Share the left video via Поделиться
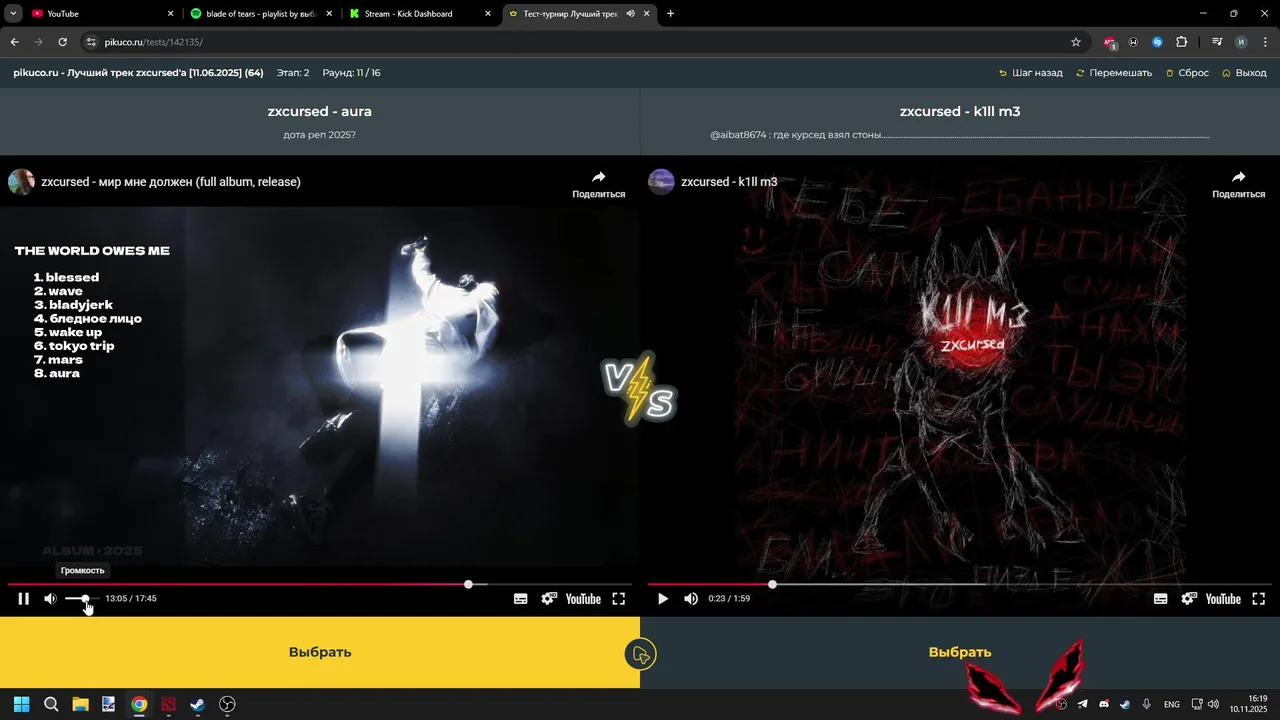This screenshot has height=720, width=1280. pos(599,184)
